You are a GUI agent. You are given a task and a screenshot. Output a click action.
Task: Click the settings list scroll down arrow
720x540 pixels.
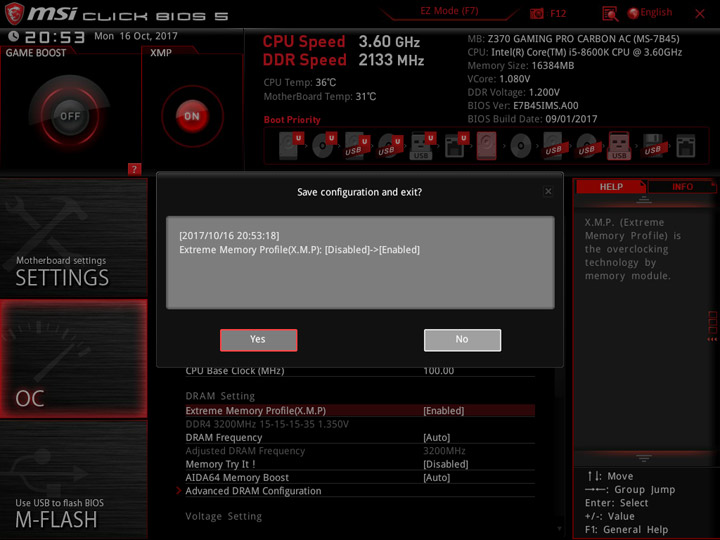point(559,529)
